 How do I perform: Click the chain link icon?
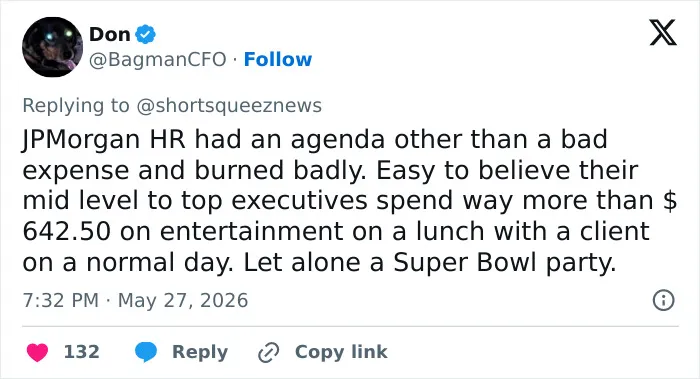(x=269, y=353)
